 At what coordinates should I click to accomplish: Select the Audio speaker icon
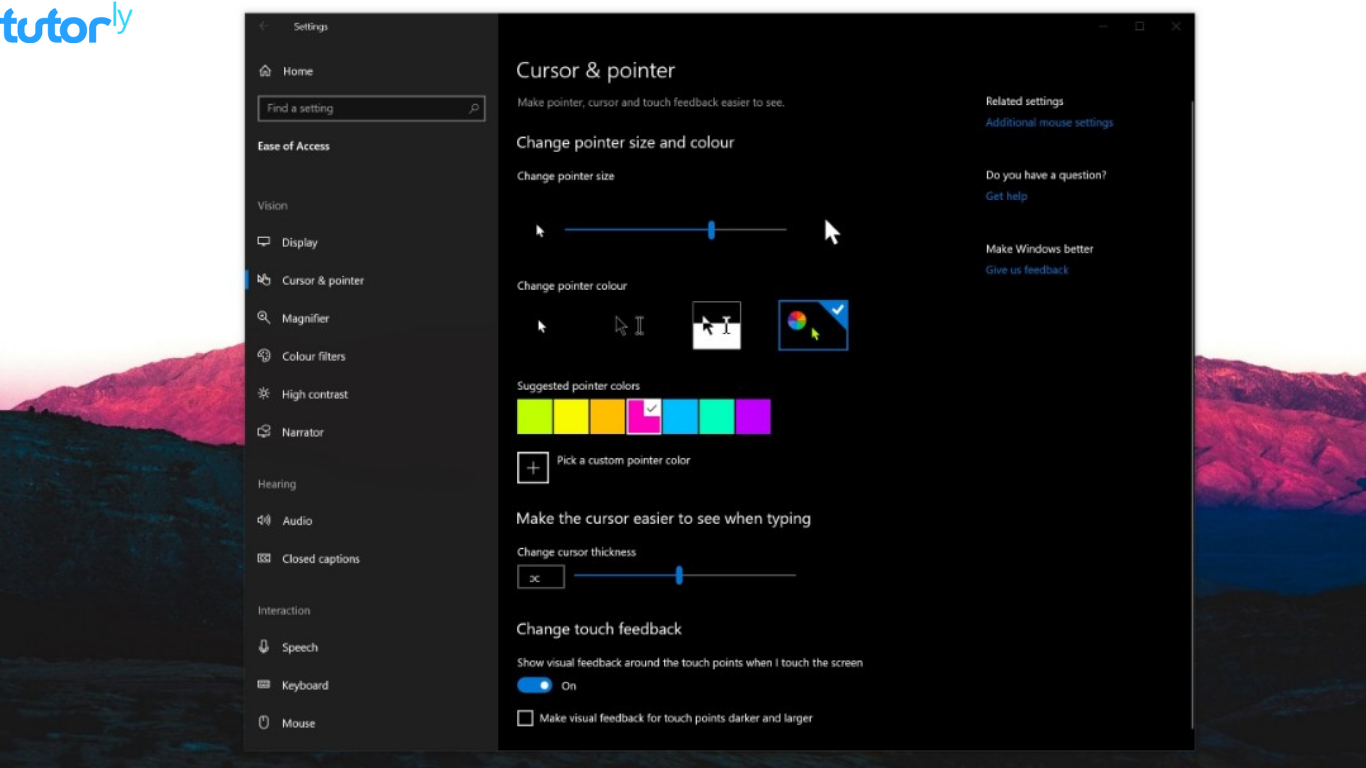pyautogui.click(x=262, y=520)
